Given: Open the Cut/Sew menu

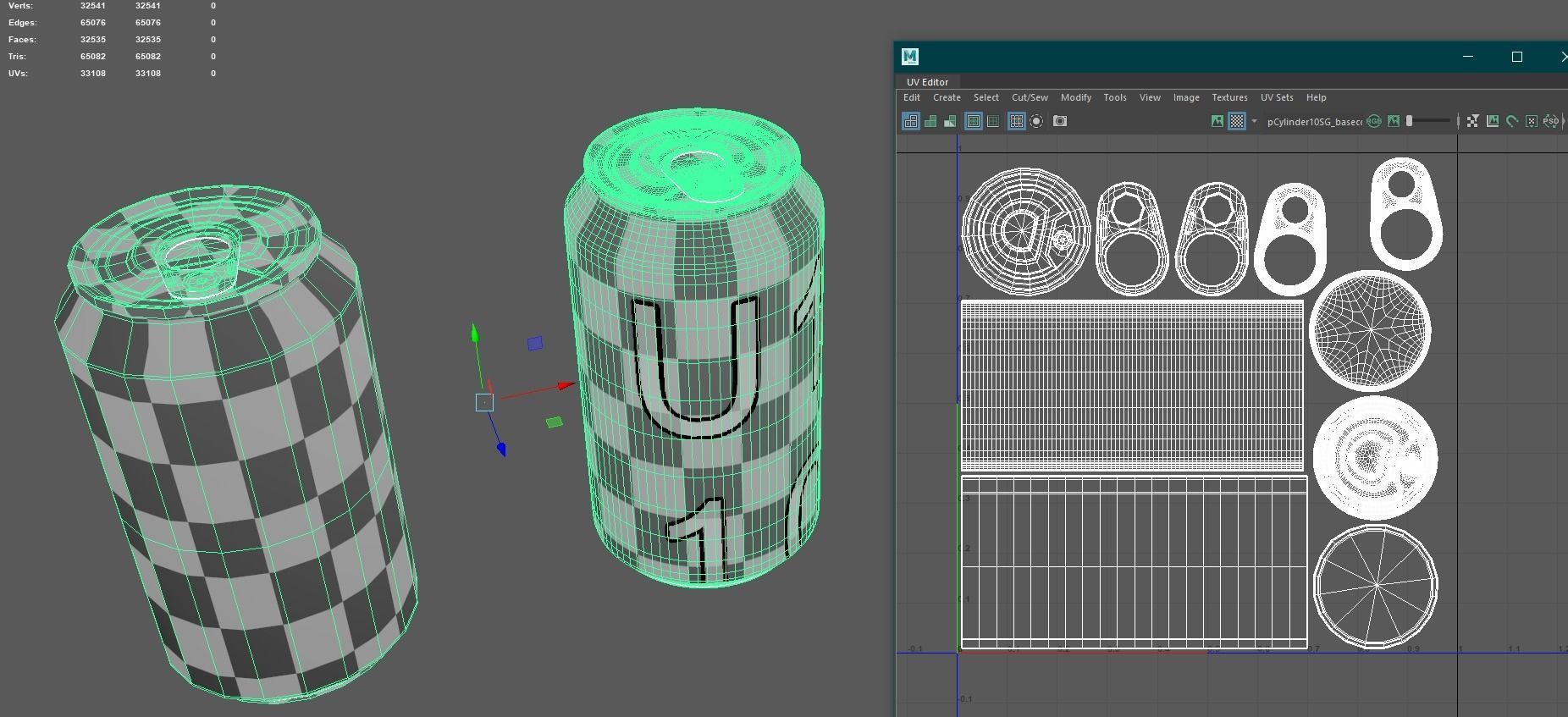Looking at the screenshot, I should [1030, 97].
